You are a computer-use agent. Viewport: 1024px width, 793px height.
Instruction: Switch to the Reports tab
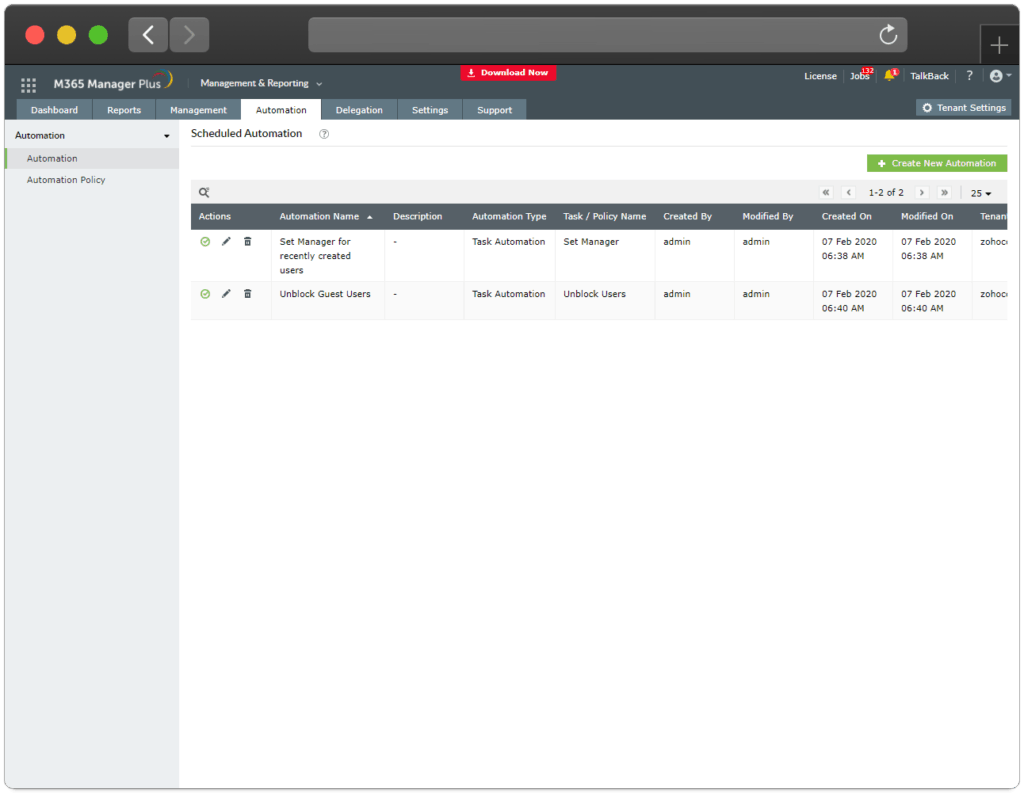[124, 110]
